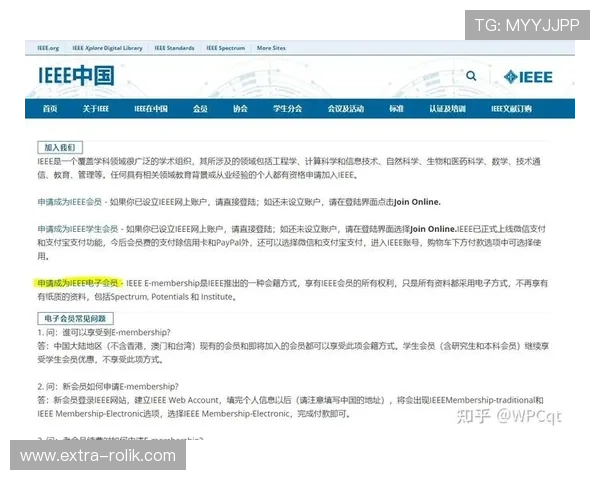Click question 1 about E-membership eligibility
This screenshot has width=600, height=480.
click(104, 332)
